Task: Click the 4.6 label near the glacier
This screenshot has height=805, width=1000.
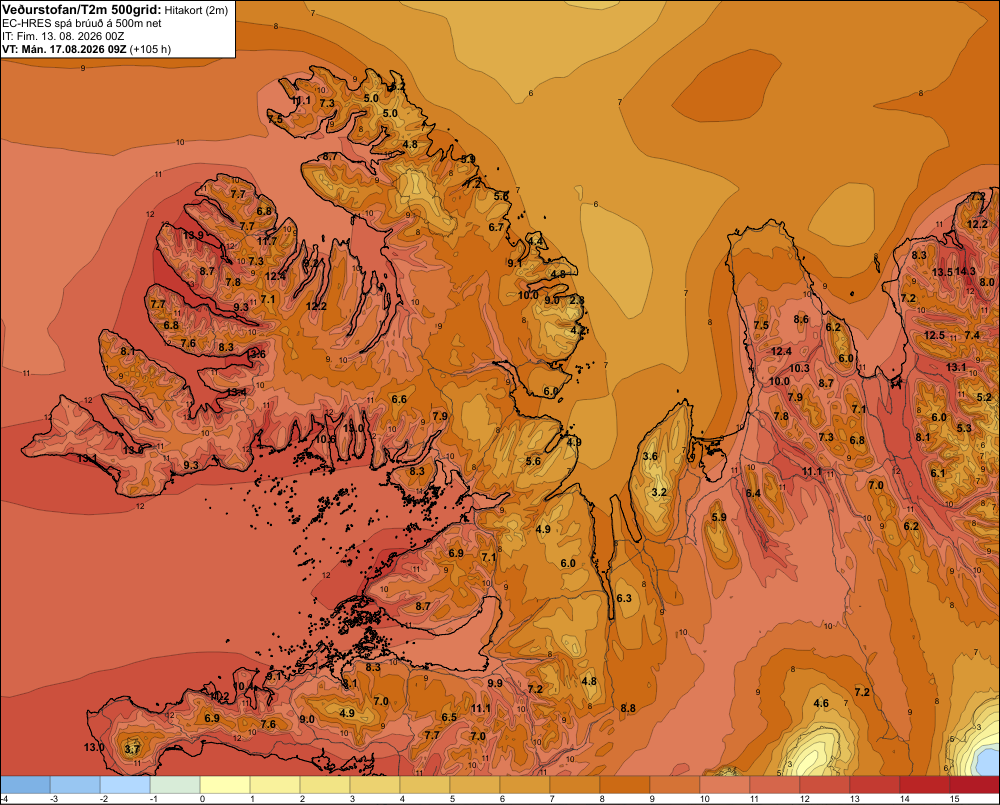Action: [821, 704]
